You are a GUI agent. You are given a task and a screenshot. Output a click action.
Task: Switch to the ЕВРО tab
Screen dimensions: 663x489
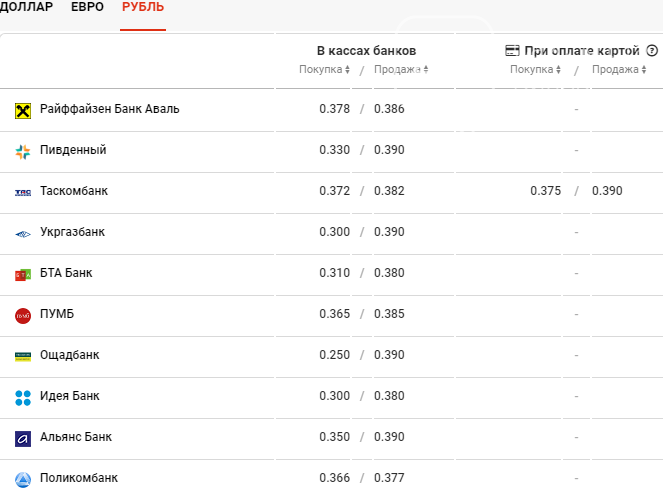[87, 7]
